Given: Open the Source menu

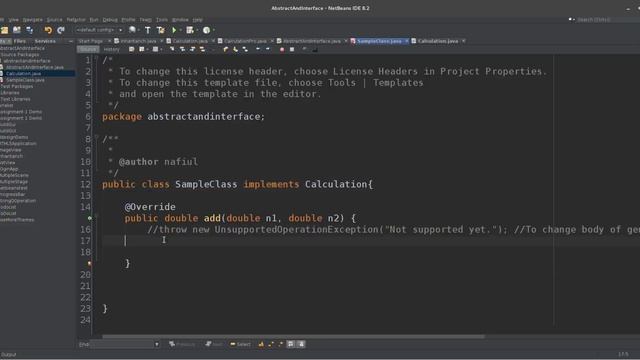Looking at the screenshot, I should pos(54,20).
